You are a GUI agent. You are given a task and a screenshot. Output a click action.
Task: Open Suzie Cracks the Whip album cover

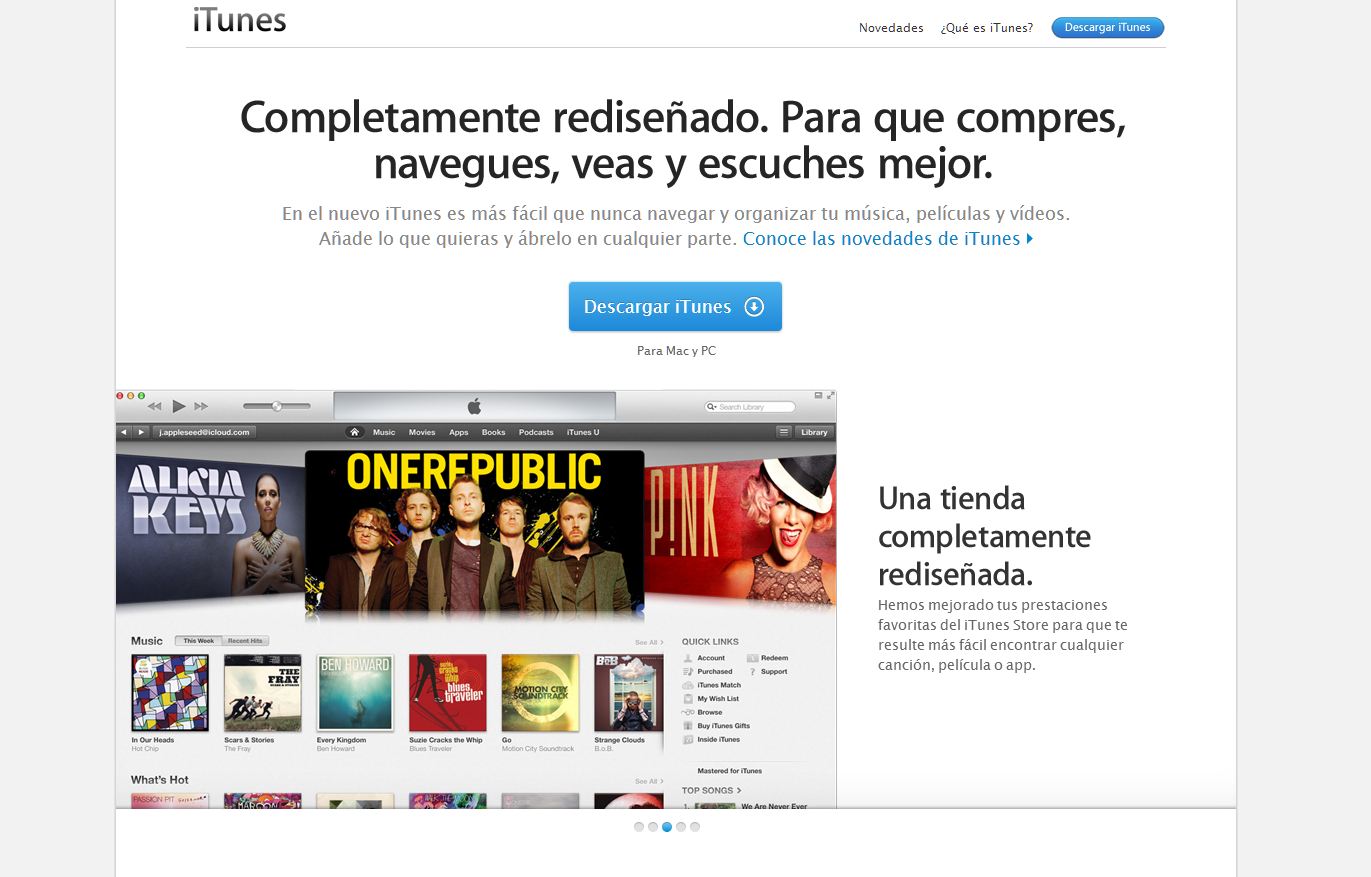coord(448,693)
